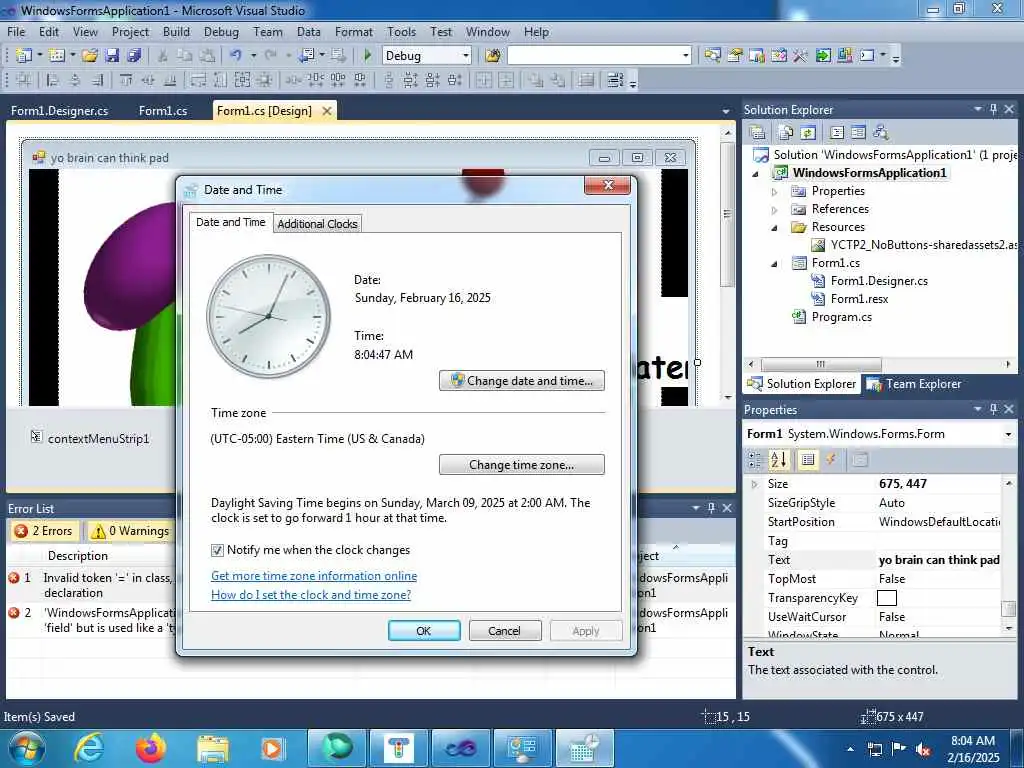Open the Form1 object selector dropdown in Properties
Image resolution: width=1024 pixels, height=768 pixels.
tap(1008, 434)
